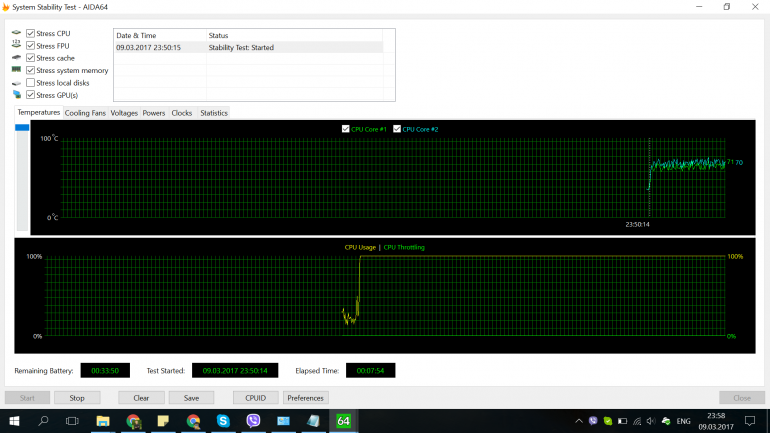This screenshot has width=770, height=433.
Task: Open the Action Center notifications icon
Action: [x=750, y=421]
